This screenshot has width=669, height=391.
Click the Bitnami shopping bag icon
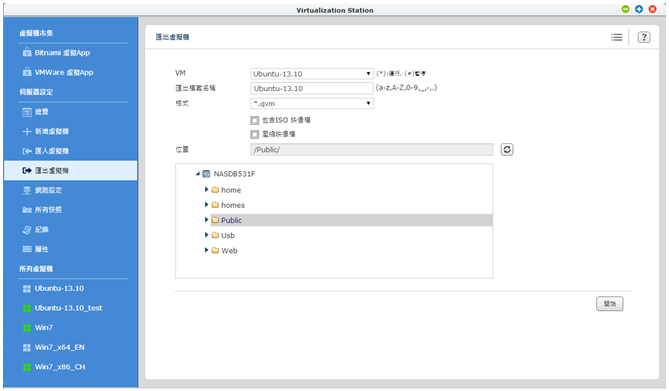[27, 53]
